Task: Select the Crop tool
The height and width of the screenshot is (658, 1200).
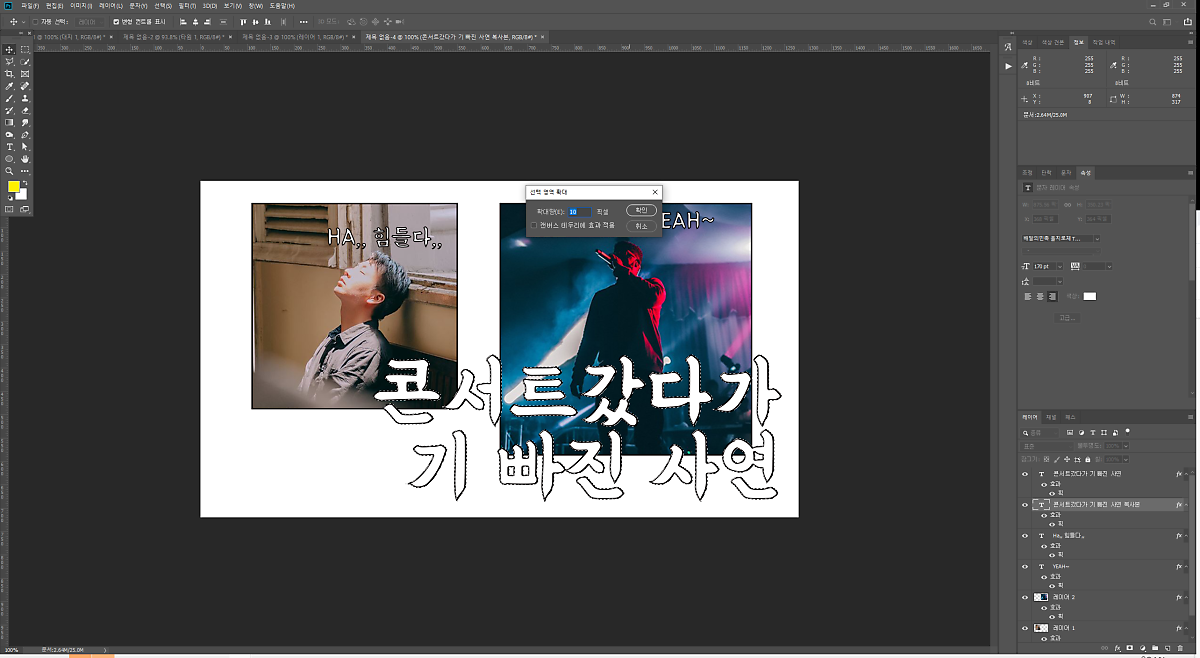Action: [10, 74]
